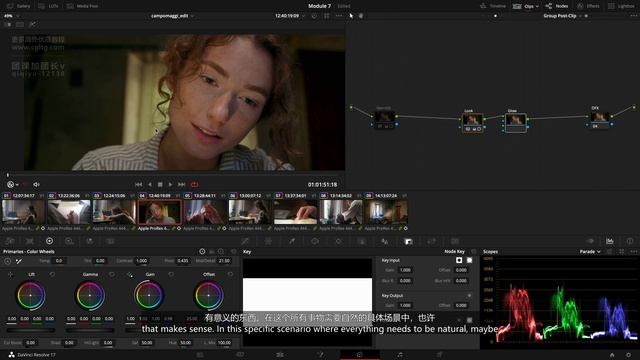Select clip 09 thumbnail in clip strip
640x360 pixels.
coord(386,212)
